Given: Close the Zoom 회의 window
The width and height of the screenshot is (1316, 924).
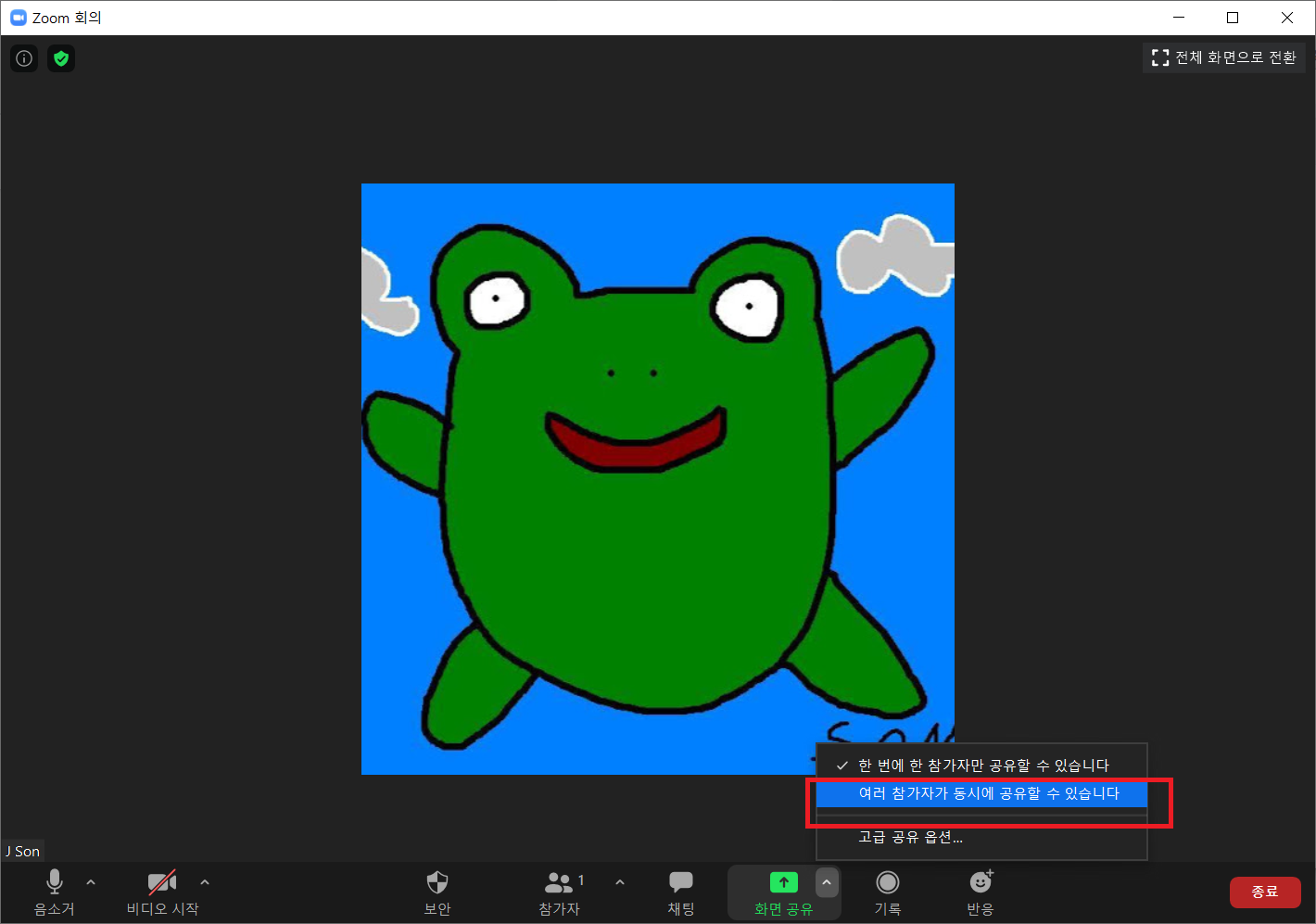Looking at the screenshot, I should [1287, 18].
